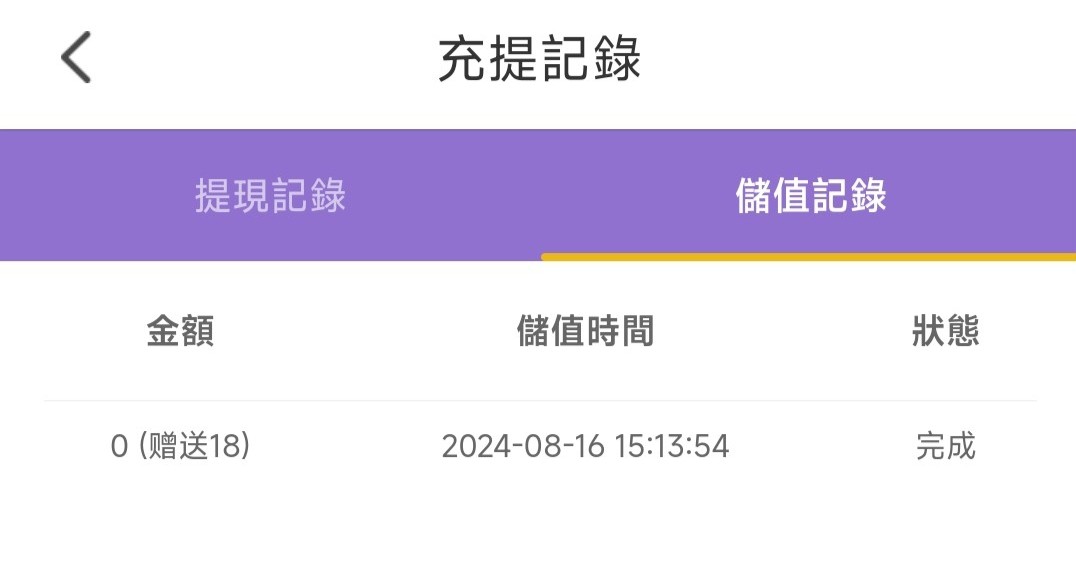Click the 儲值時間 column header
Image resolution: width=1076 pixels, height=583 pixels.
585,331
